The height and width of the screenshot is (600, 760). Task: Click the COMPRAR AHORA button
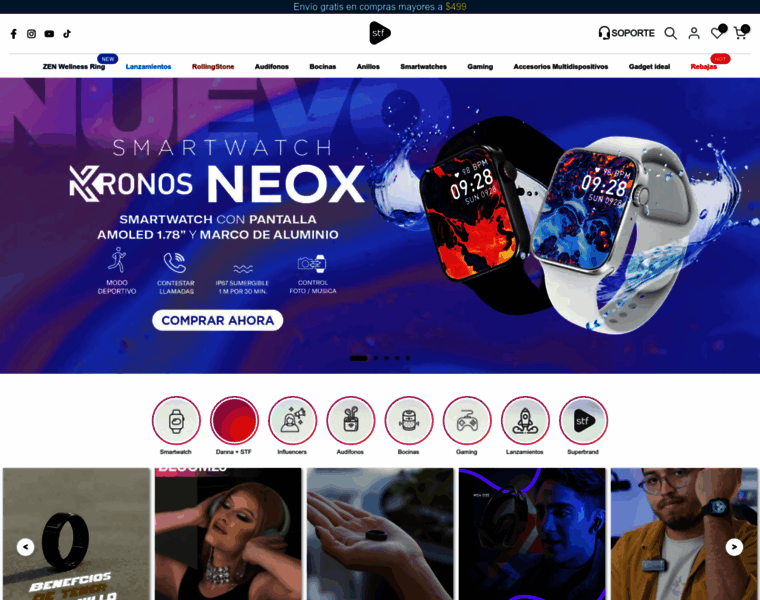tap(217, 320)
